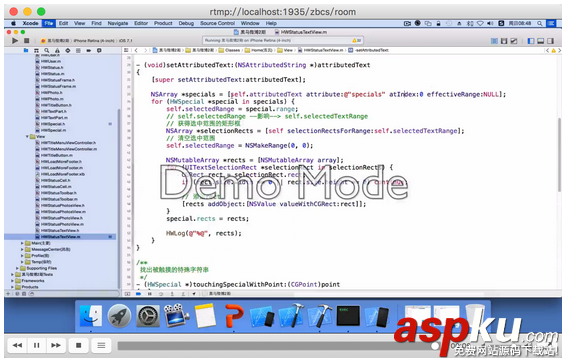Select HWStatusTextView.m in file navigator
This screenshot has height=363, width=564.
[60, 237]
